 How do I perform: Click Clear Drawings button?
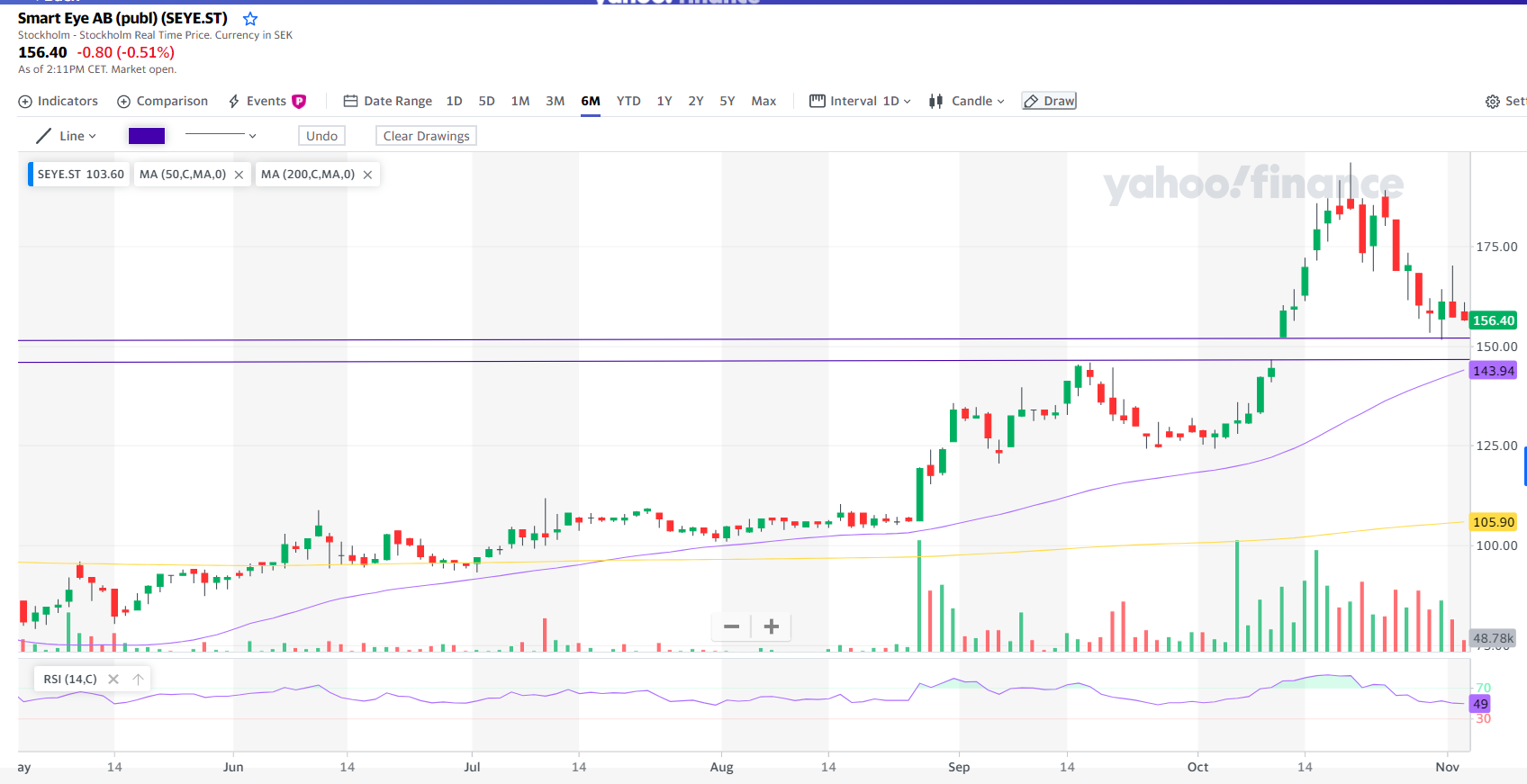pyautogui.click(x=426, y=136)
